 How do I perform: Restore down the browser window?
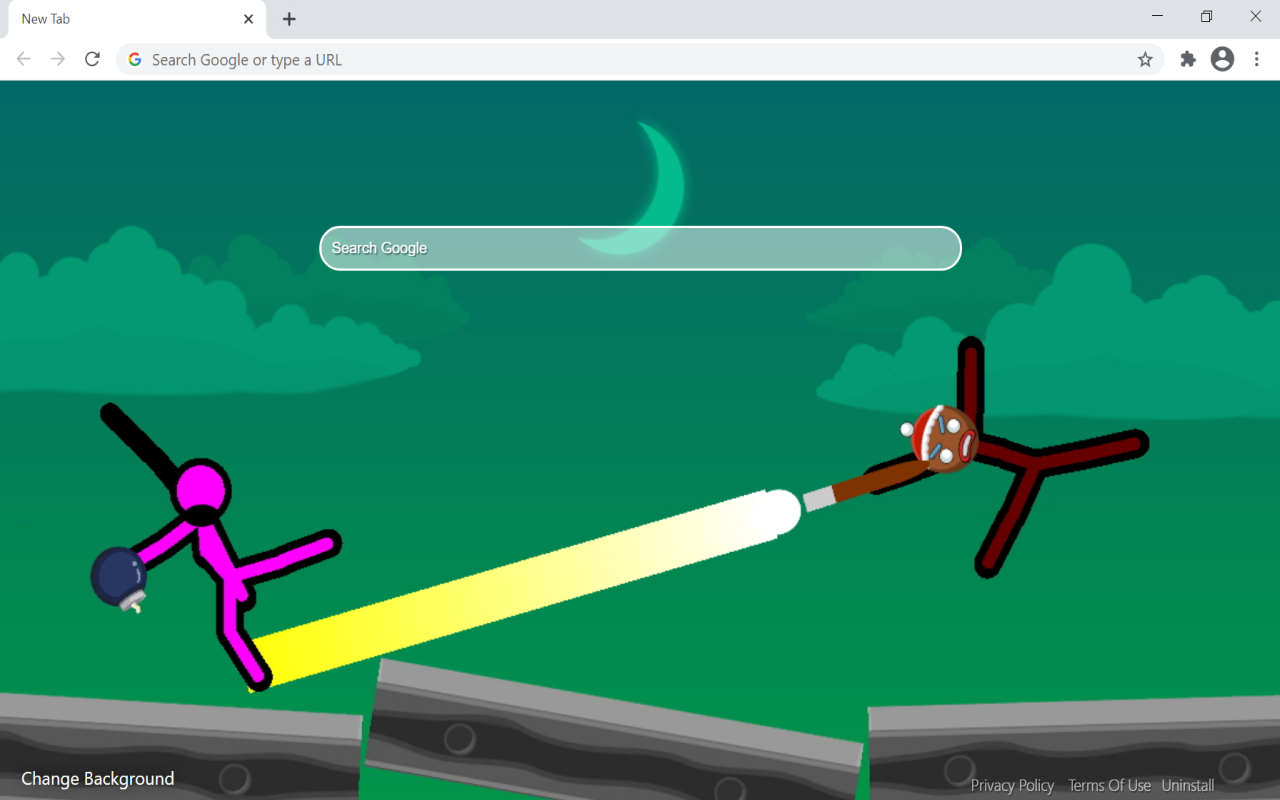pyautogui.click(x=1206, y=16)
